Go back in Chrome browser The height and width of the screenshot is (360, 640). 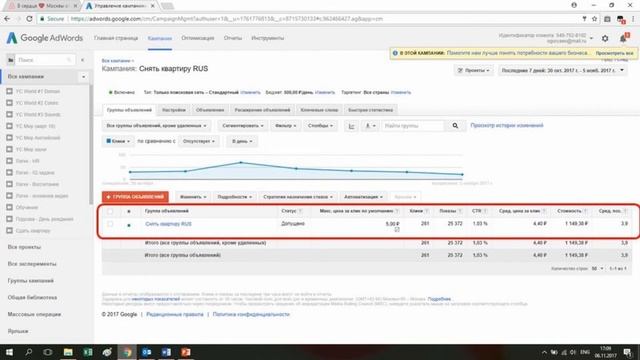7,19
